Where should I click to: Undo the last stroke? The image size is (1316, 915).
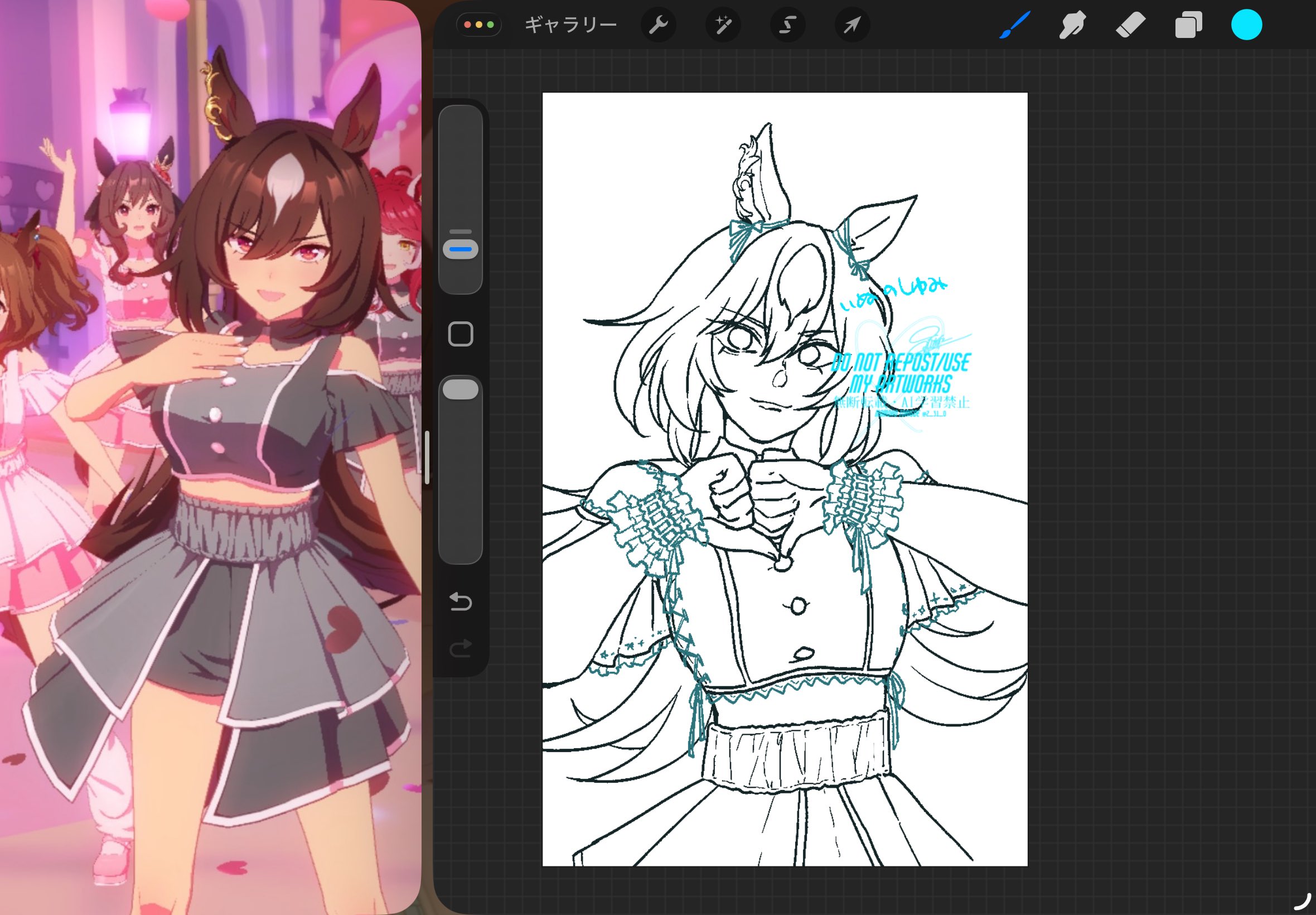tap(460, 601)
